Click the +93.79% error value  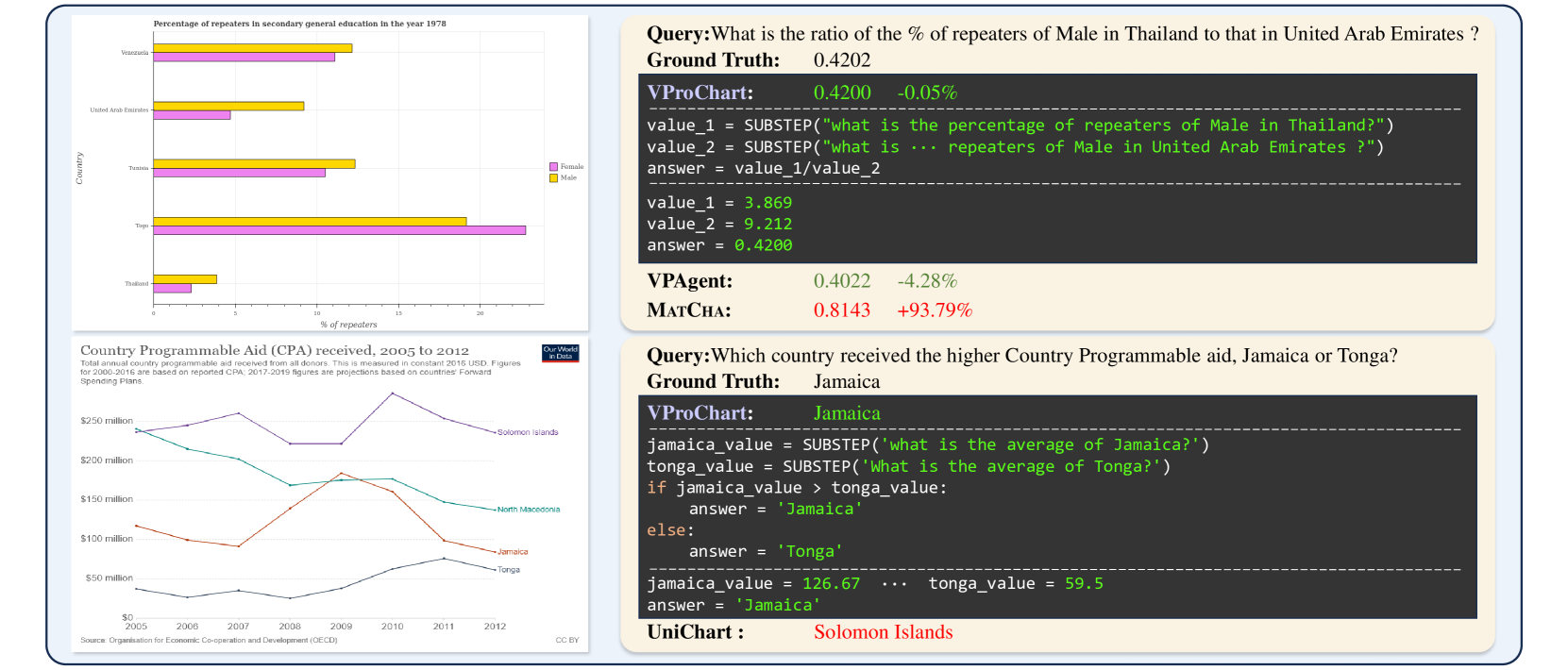pyautogui.click(x=935, y=310)
